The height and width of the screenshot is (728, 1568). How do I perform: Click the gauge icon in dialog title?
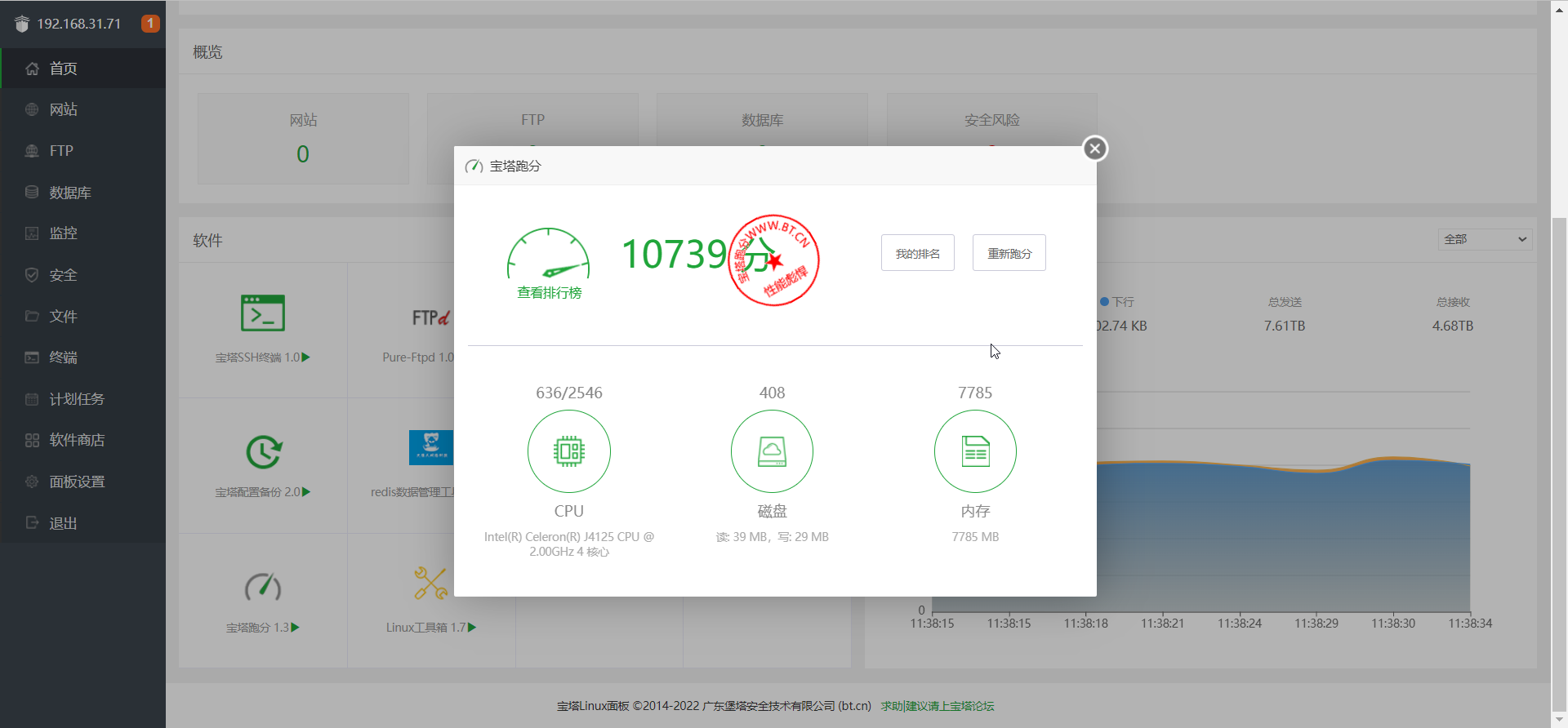[474, 166]
